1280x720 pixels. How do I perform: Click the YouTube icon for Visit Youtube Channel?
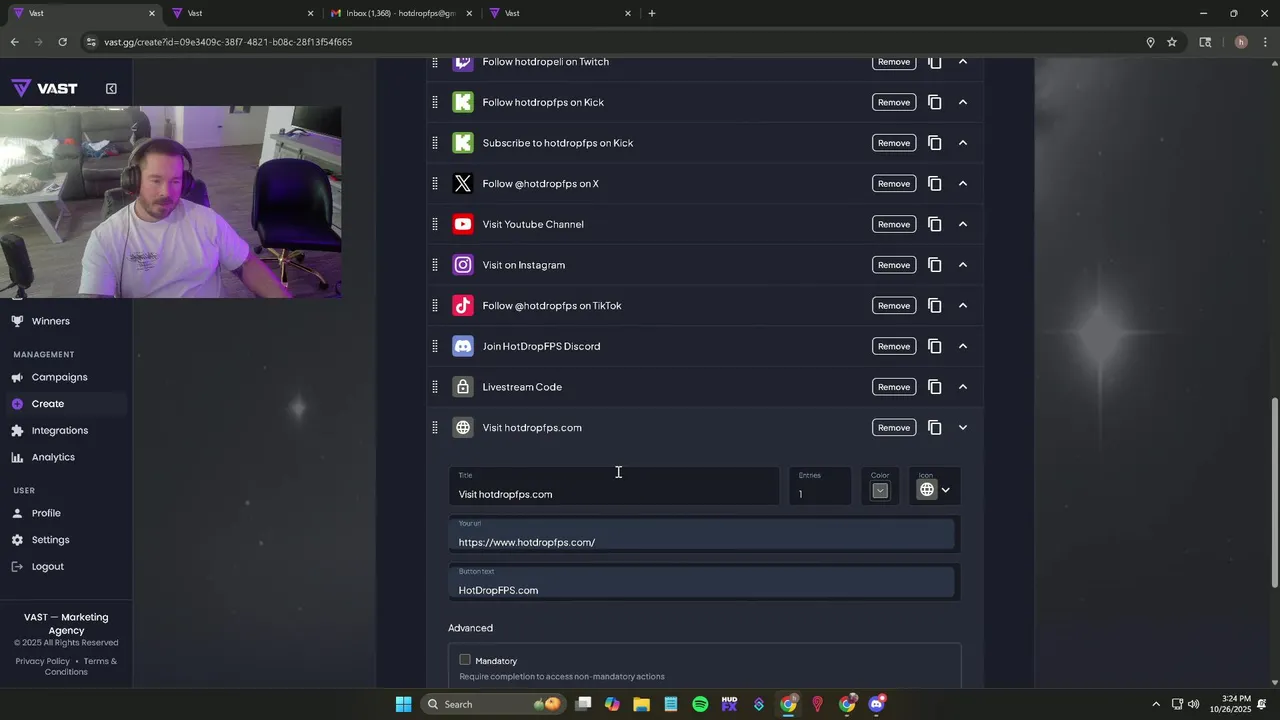click(462, 224)
